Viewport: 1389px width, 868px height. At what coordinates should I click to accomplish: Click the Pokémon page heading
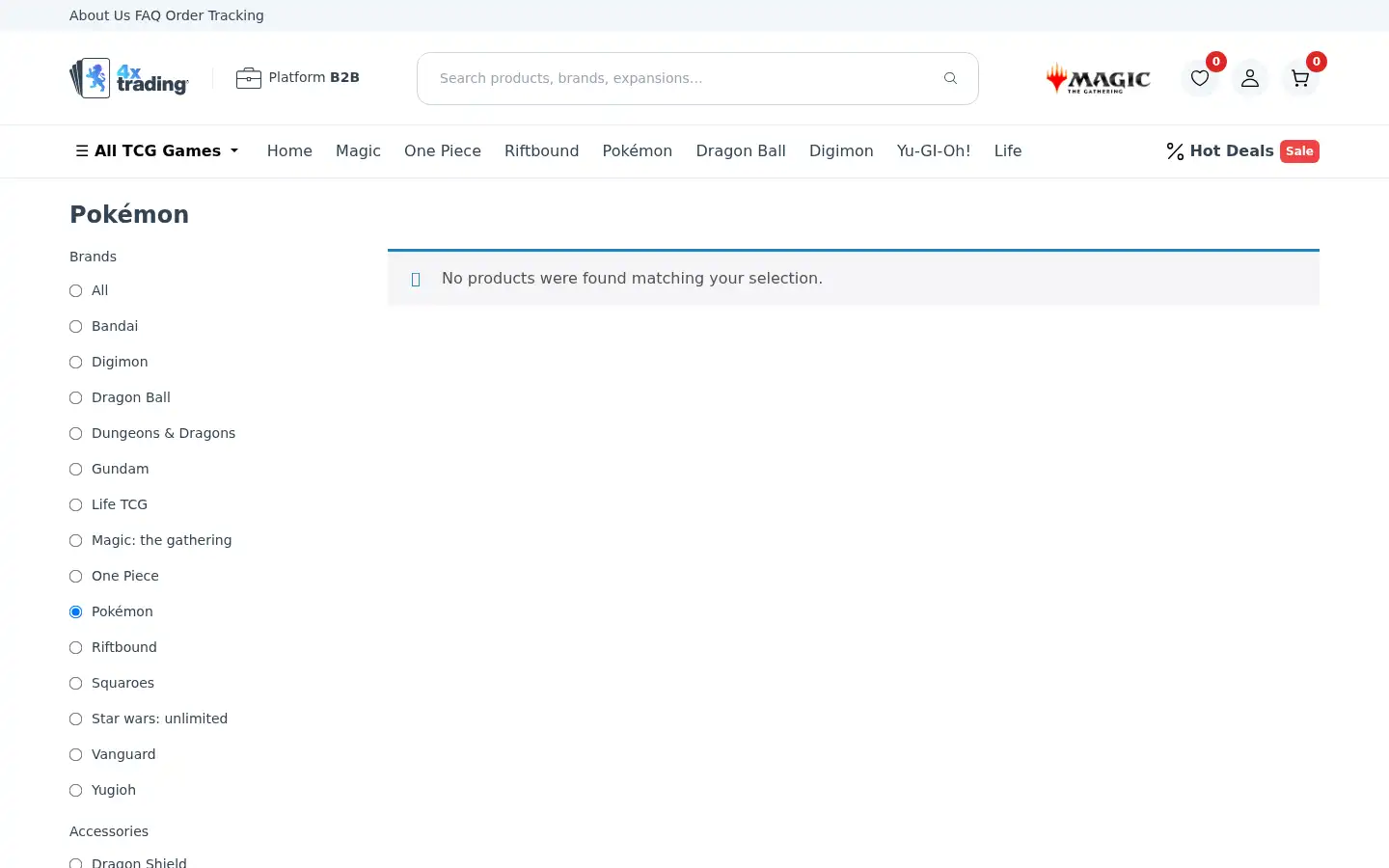point(129,214)
